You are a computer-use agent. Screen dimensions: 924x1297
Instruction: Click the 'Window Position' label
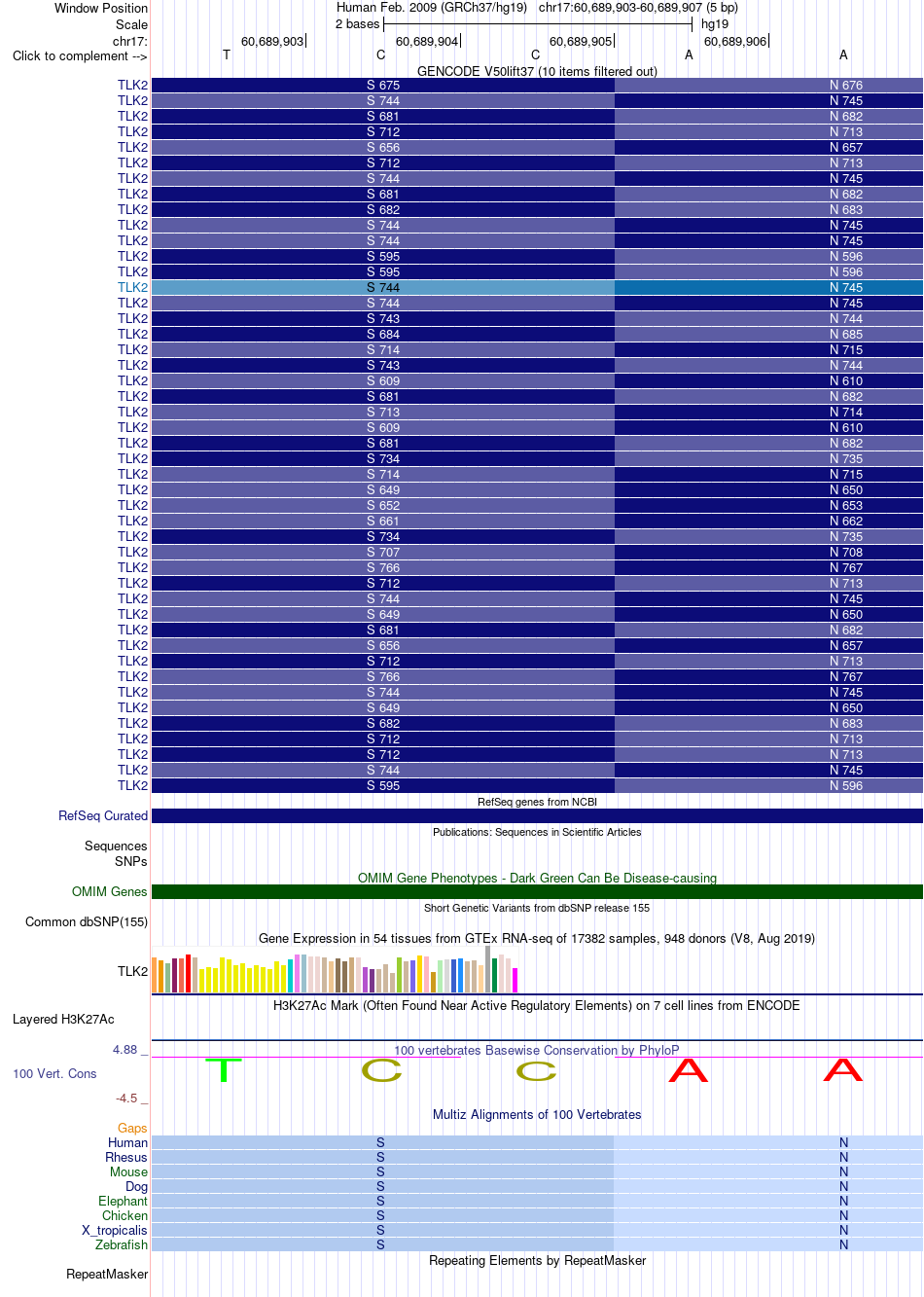click(x=101, y=9)
